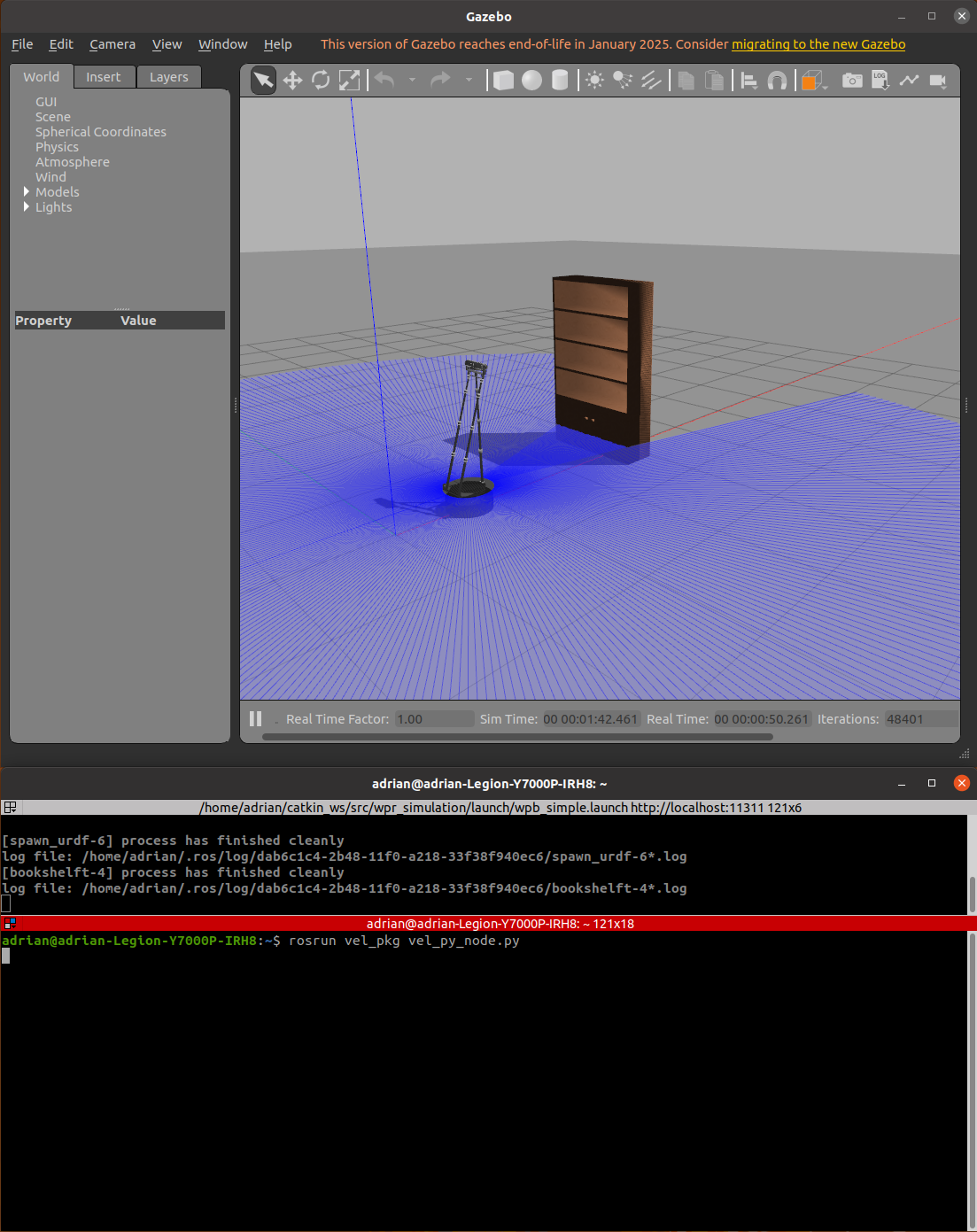
Task: Open the View menu
Action: (x=167, y=44)
